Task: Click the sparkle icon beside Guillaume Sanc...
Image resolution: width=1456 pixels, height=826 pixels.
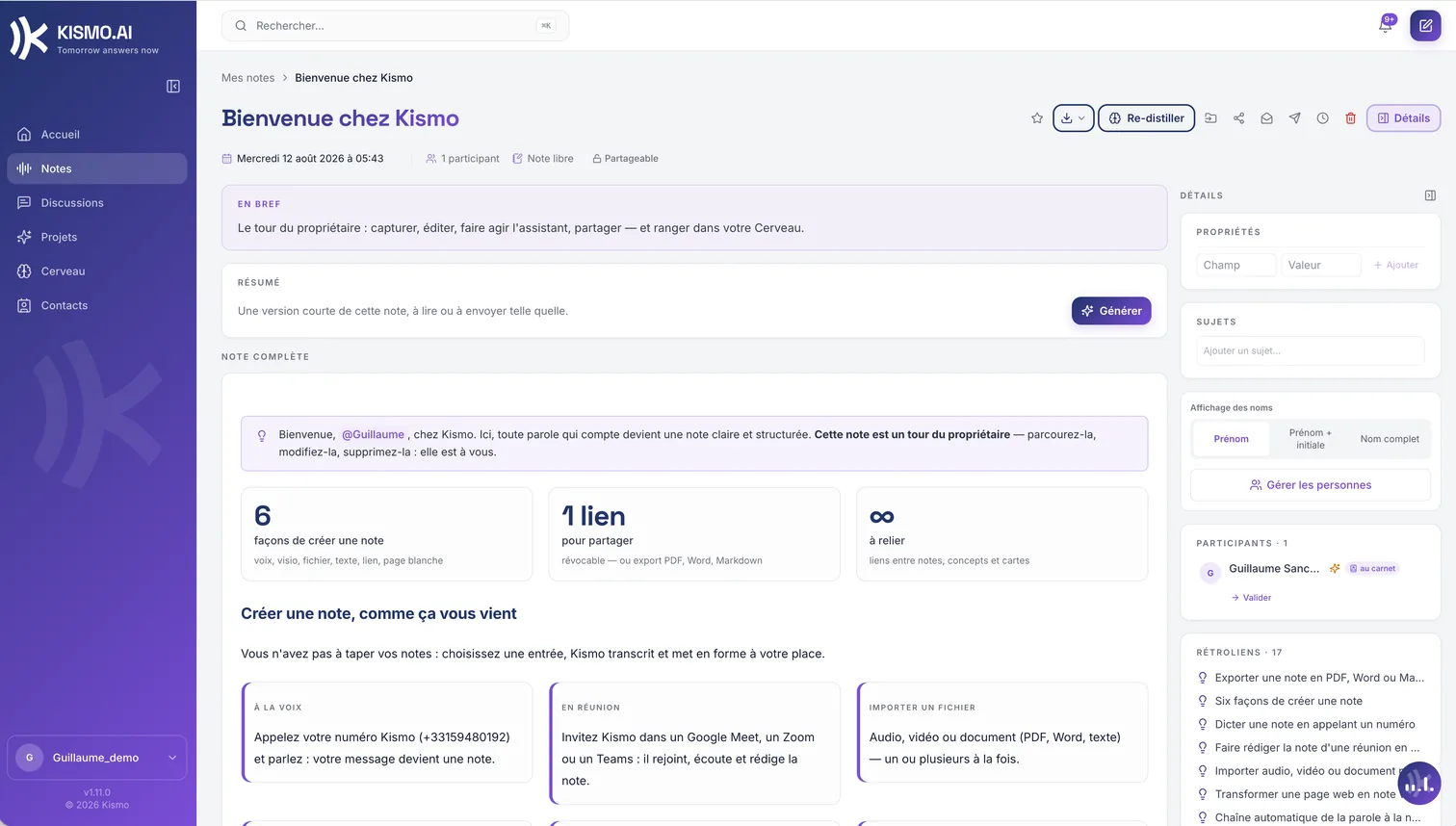Action: coord(1335,569)
